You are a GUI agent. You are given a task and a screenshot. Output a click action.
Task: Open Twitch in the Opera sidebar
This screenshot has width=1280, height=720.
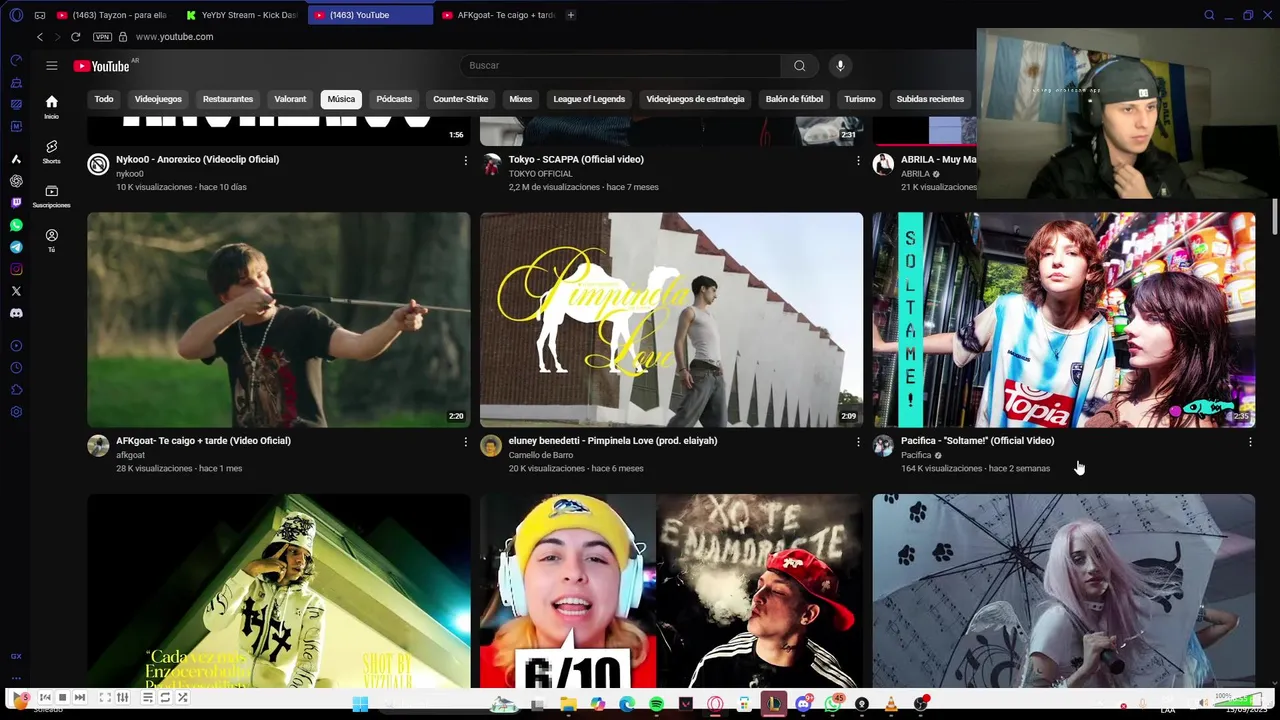click(x=16, y=203)
